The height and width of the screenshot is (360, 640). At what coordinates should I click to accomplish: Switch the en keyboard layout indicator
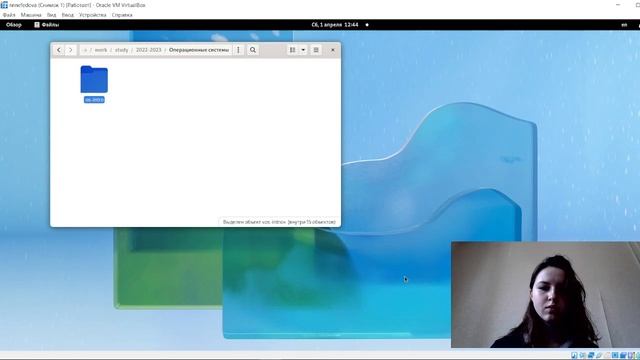click(624, 25)
